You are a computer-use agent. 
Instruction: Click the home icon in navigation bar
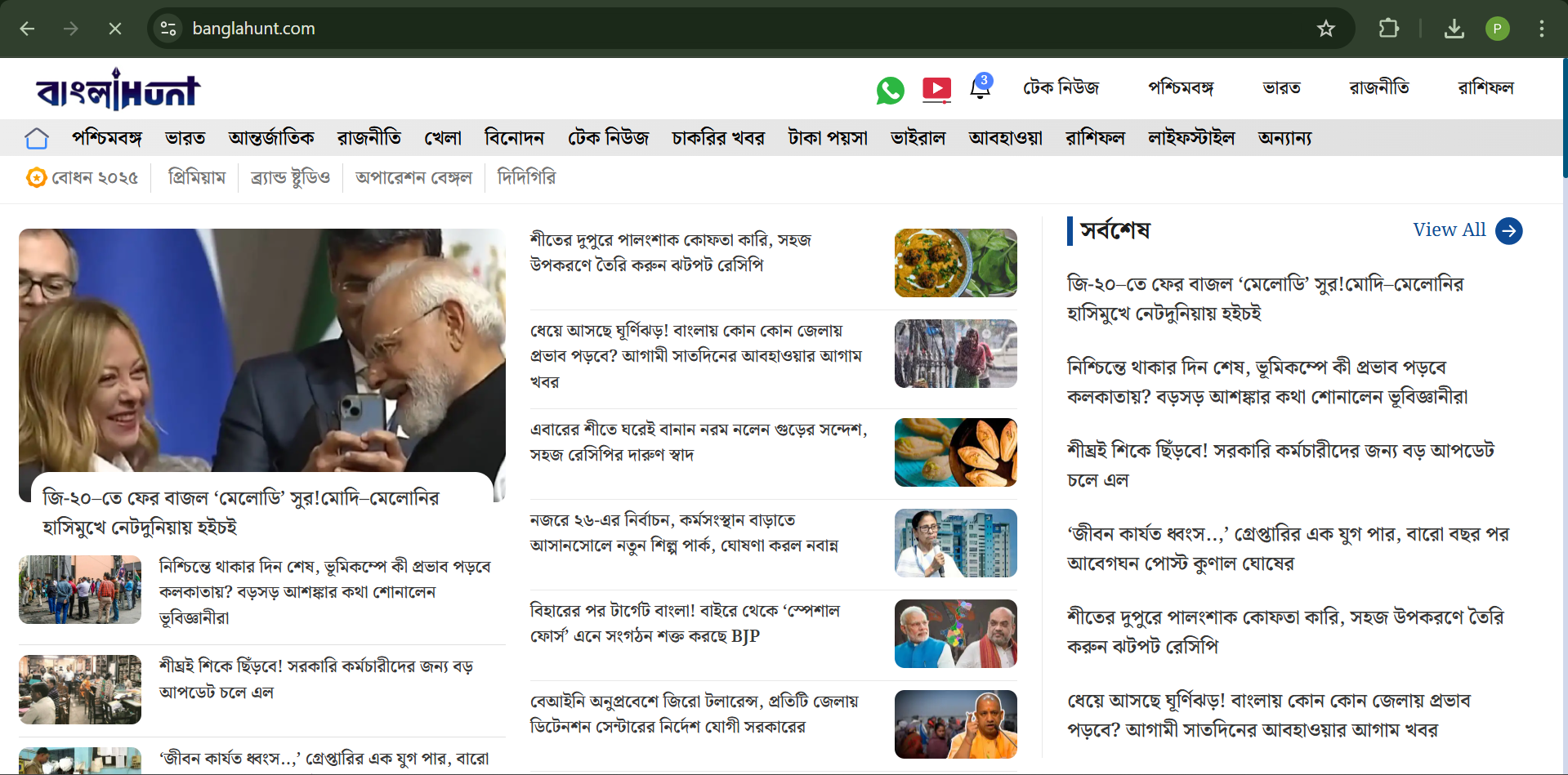[x=37, y=138]
